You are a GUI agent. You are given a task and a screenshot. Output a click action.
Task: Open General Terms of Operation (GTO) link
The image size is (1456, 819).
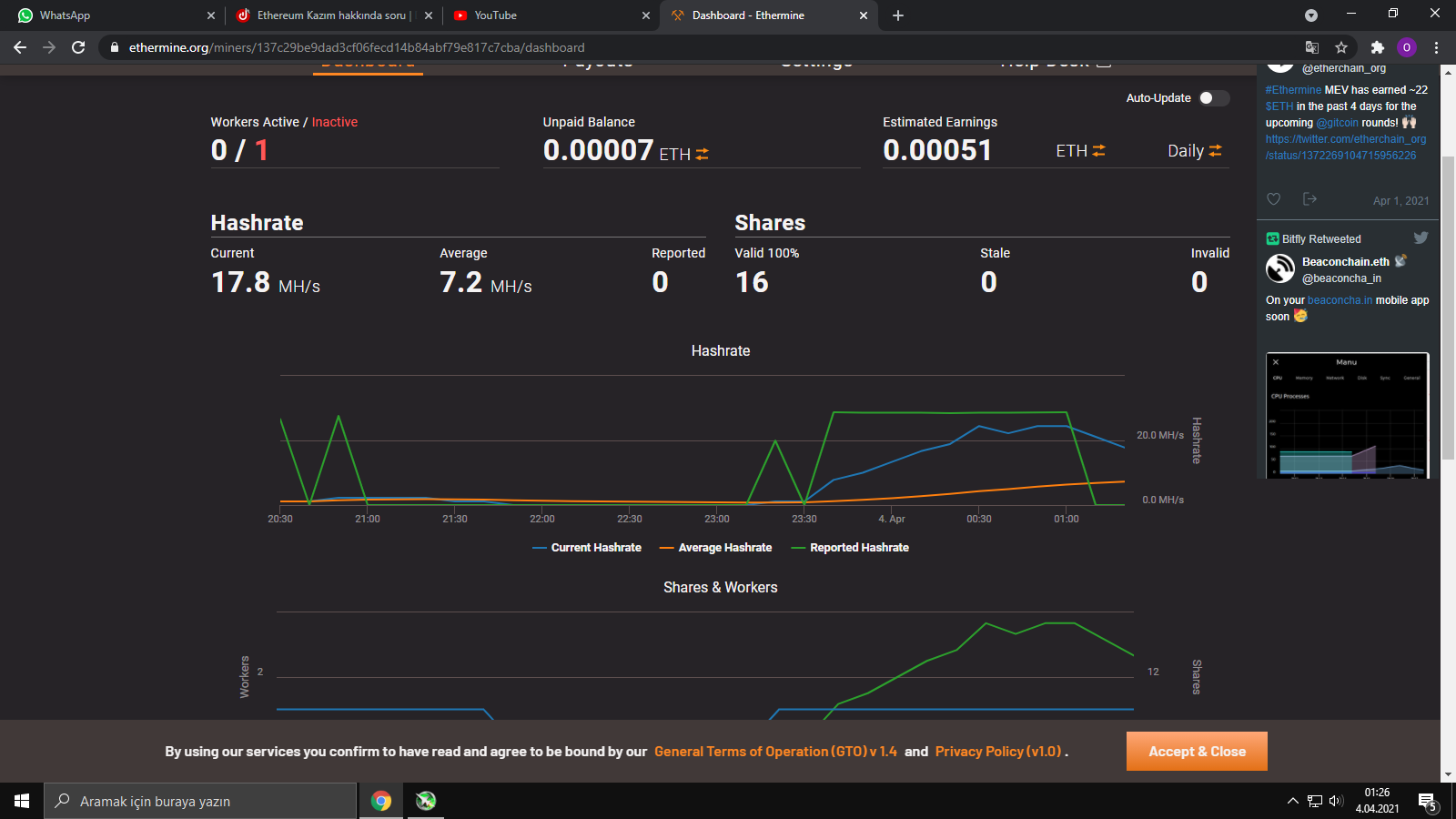click(x=775, y=752)
